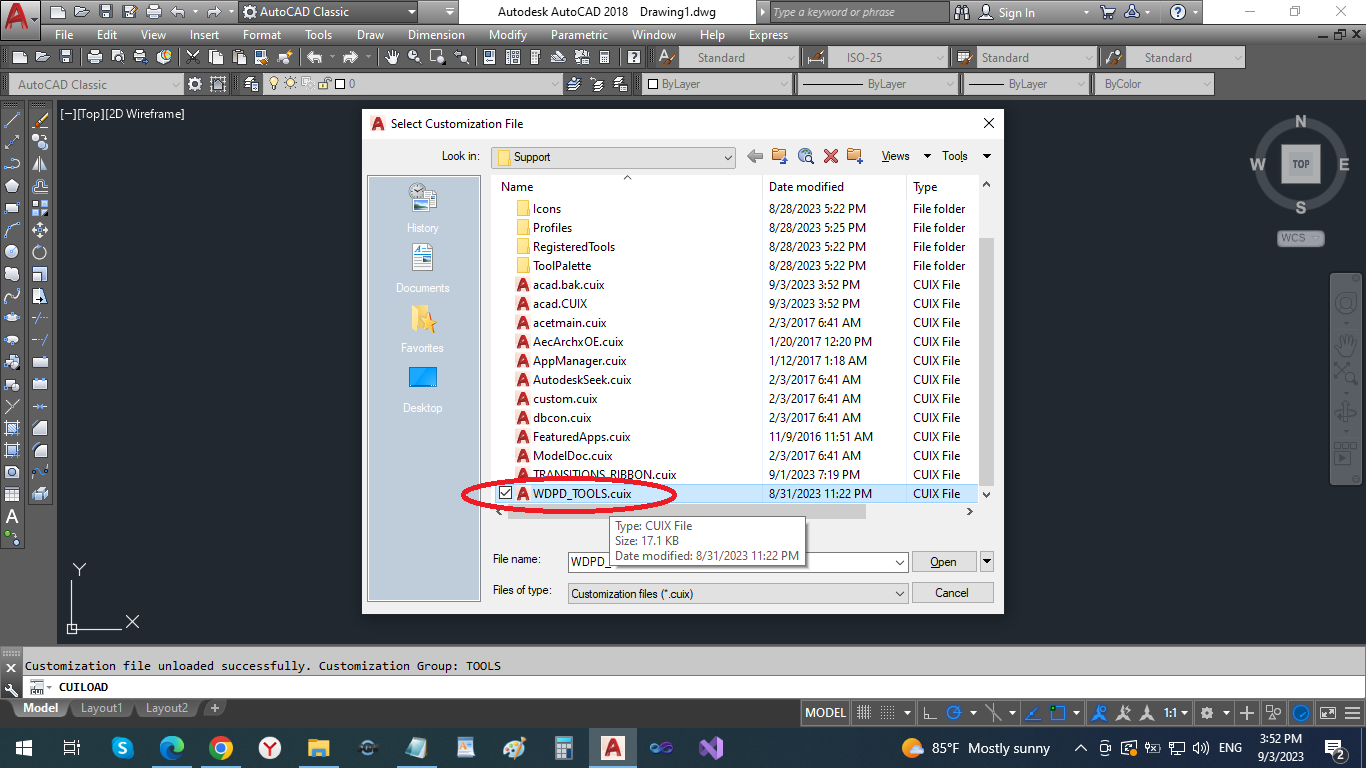1366x768 pixels.
Task: Open History in the places list
Action: point(422,209)
